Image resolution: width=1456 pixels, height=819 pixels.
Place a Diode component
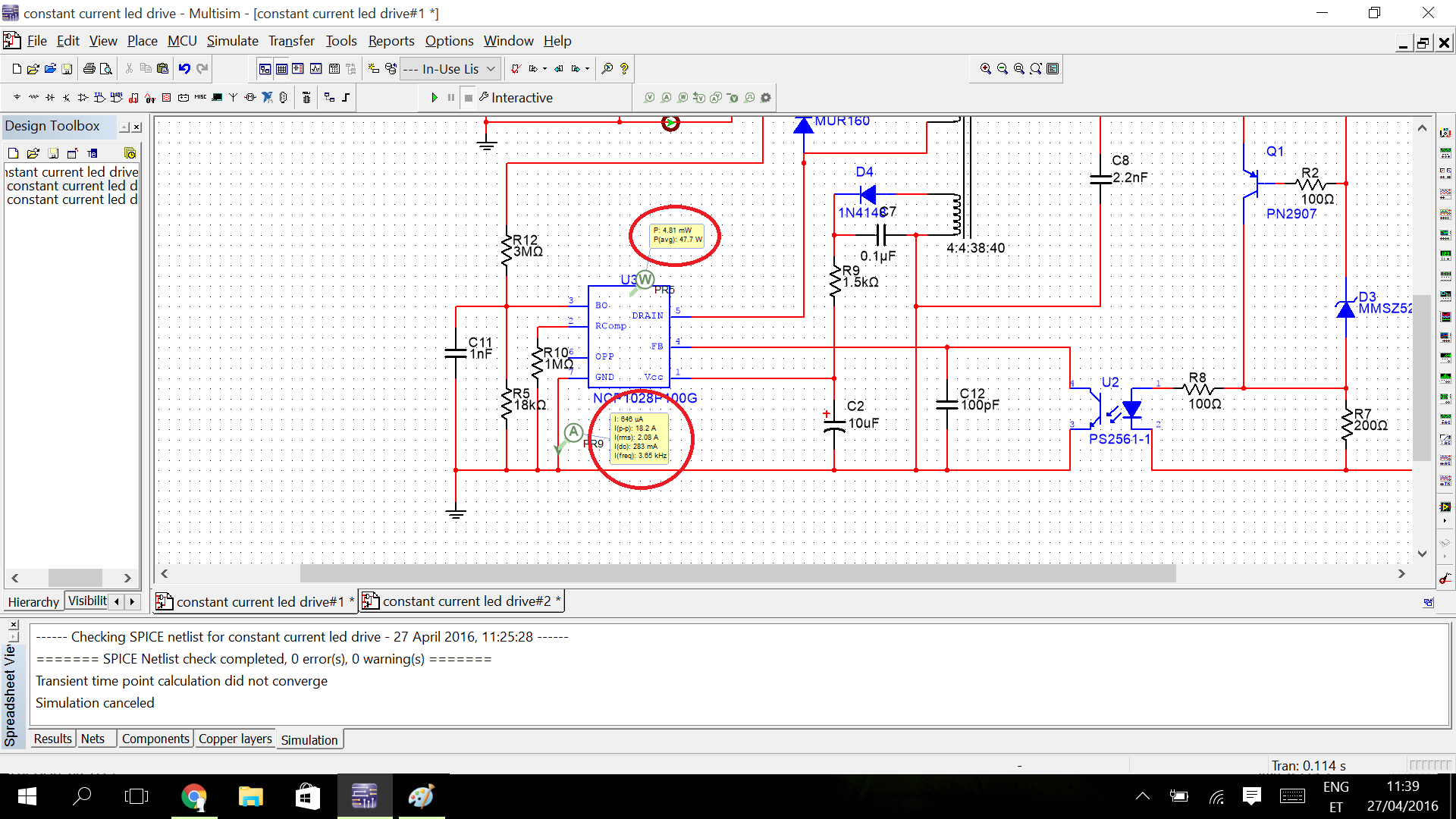[x=50, y=98]
